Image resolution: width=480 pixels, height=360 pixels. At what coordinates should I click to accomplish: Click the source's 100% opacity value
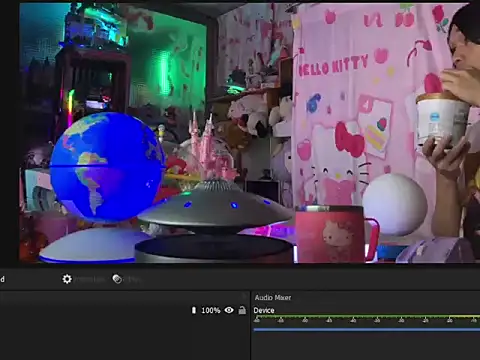(211, 310)
